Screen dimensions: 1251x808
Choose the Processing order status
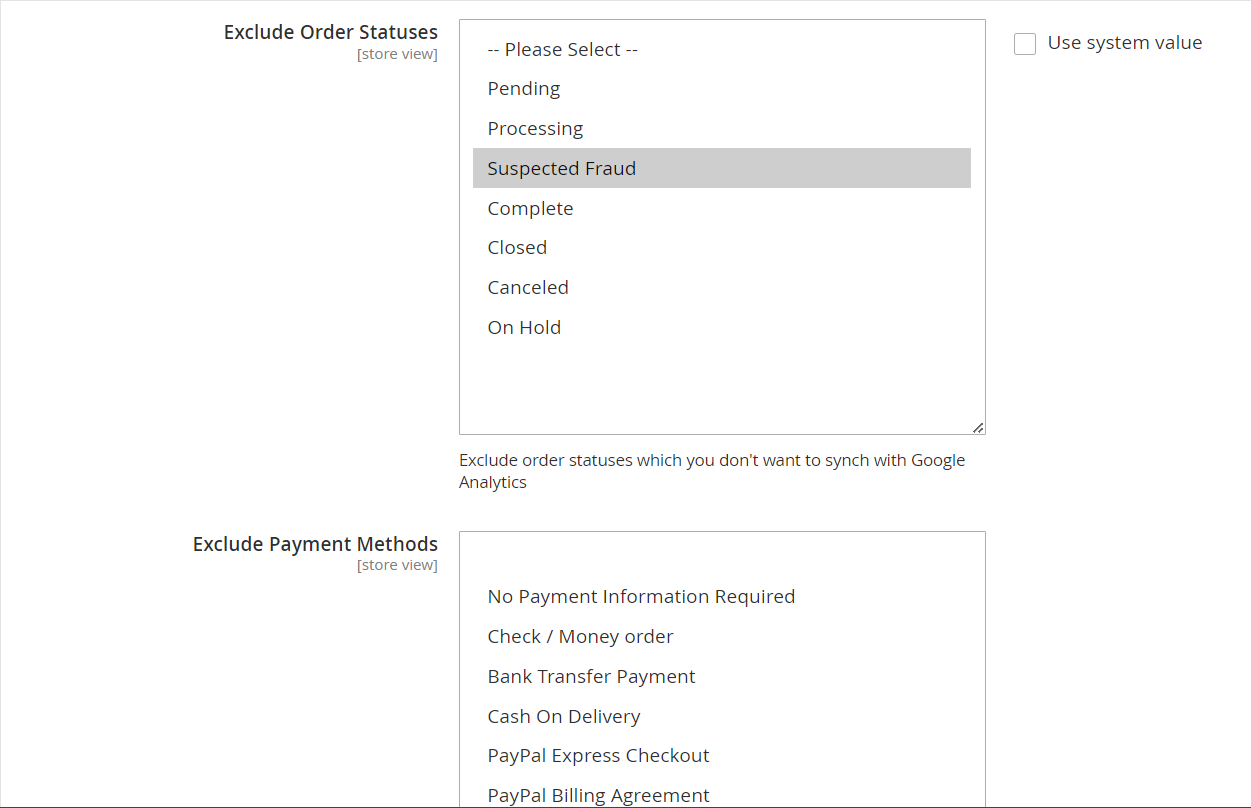[535, 129]
